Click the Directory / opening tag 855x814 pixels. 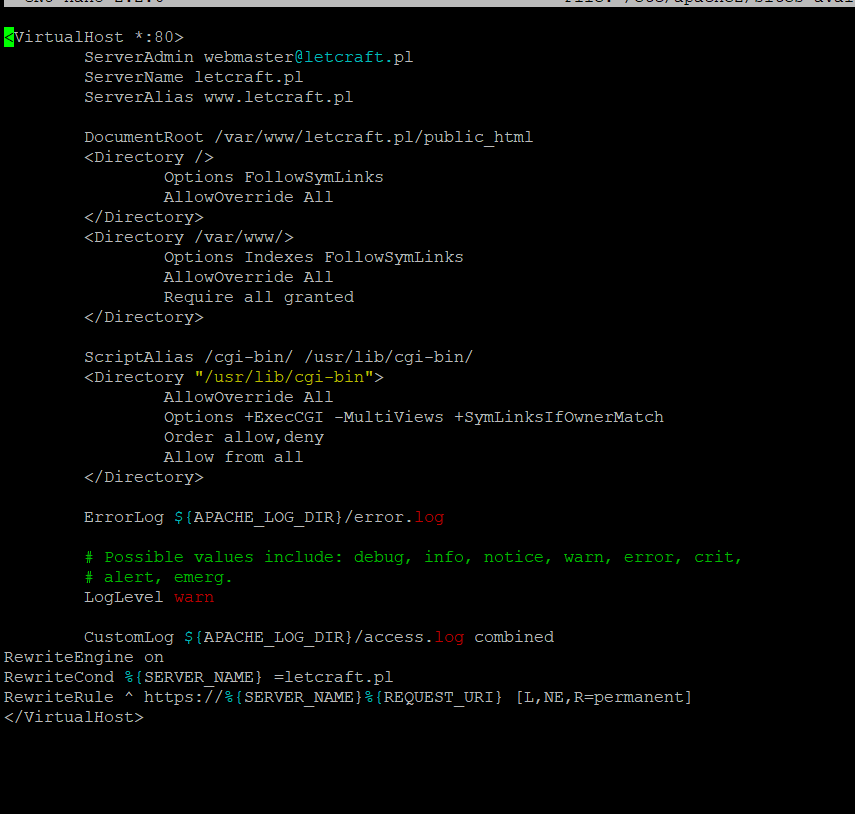pos(148,157)
